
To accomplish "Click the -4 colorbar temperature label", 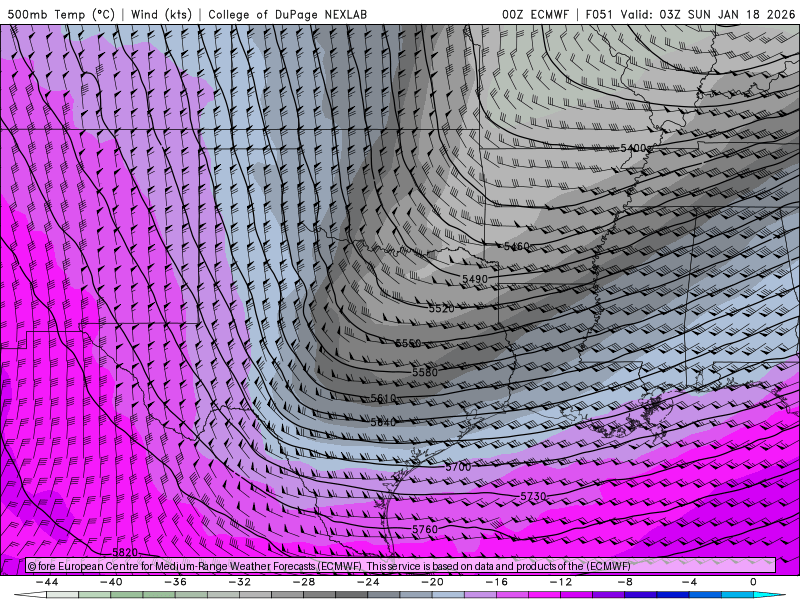I will (x=689, y=582).
